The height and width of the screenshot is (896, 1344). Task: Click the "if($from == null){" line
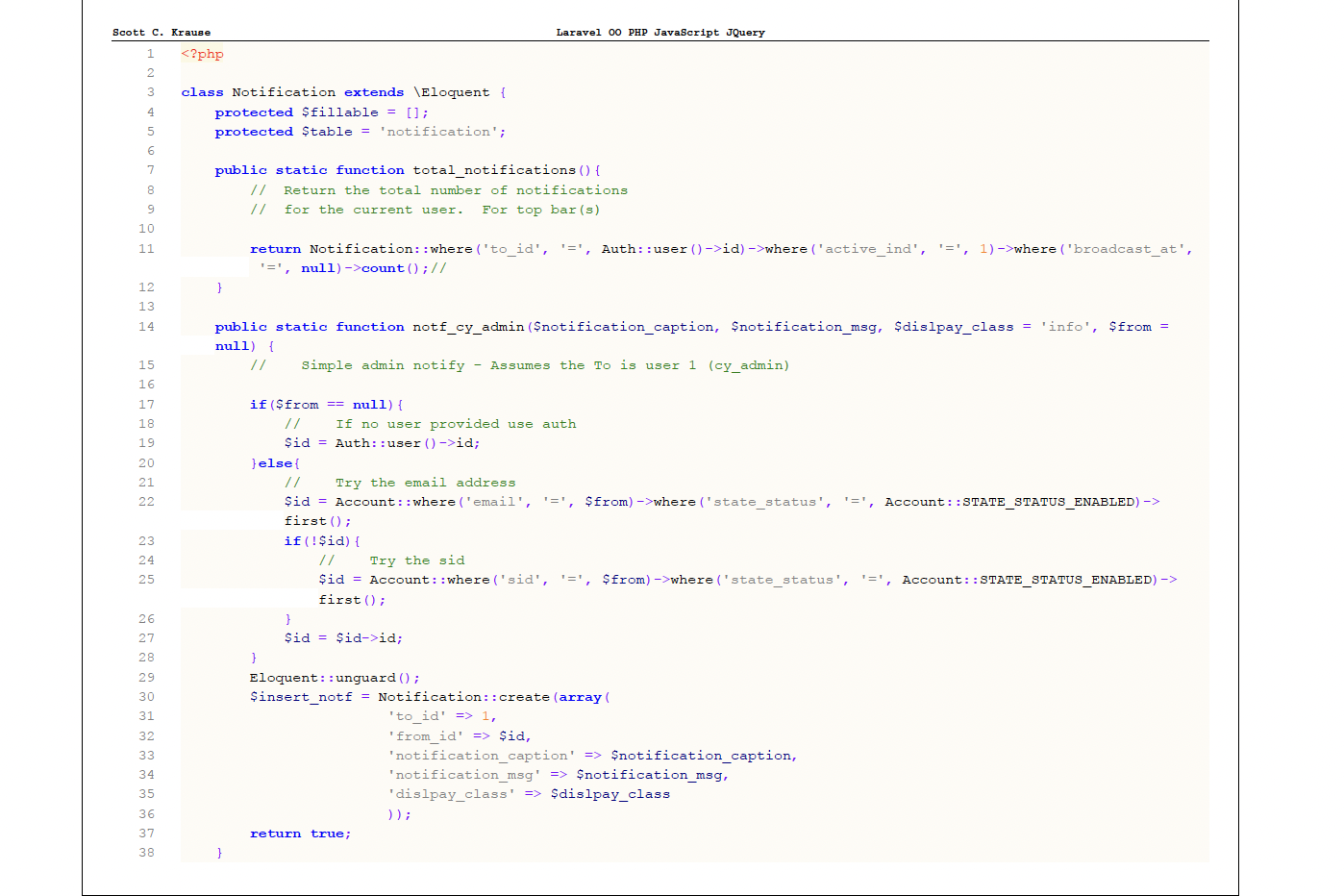click(x=327, y=405)
